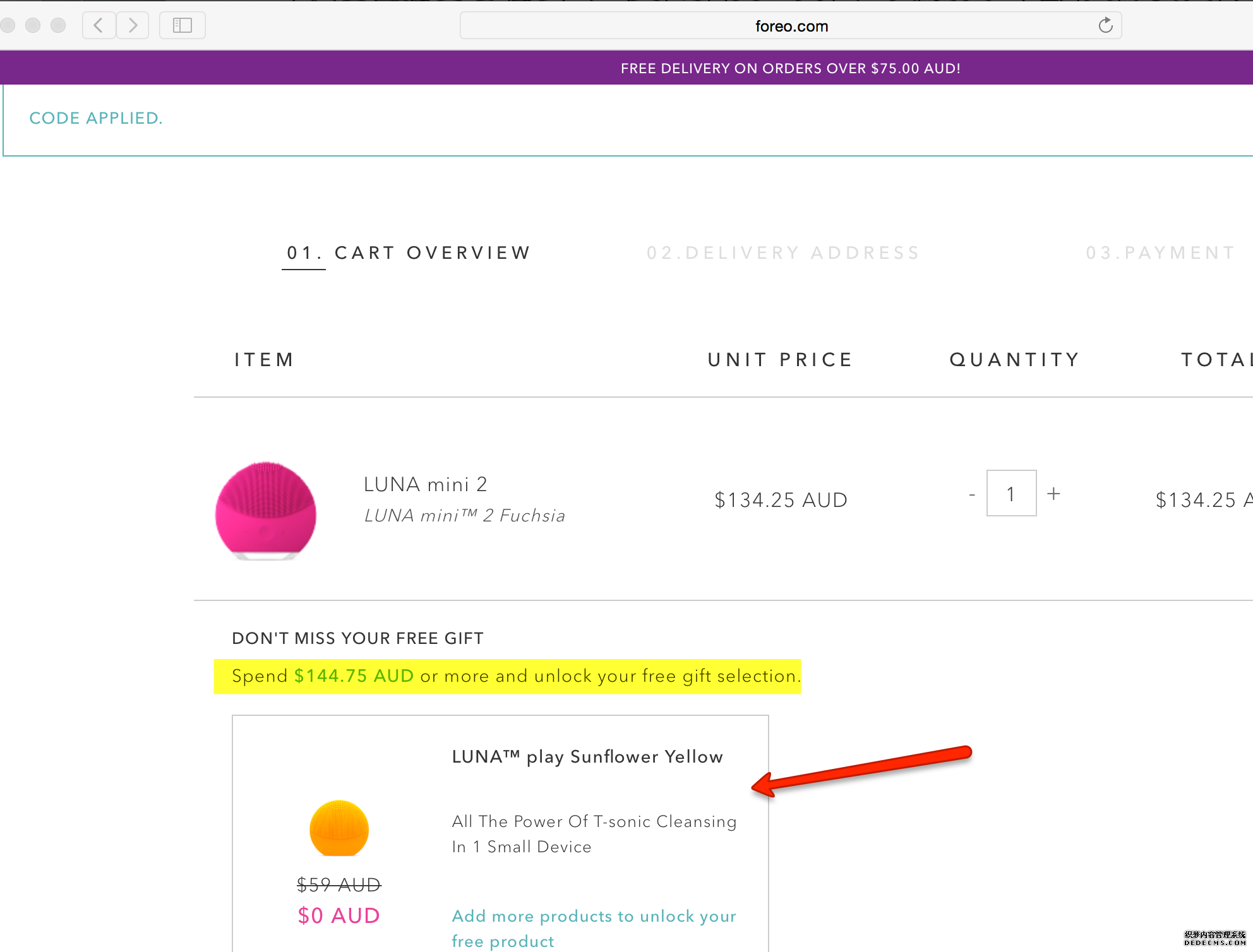Click the highlighted 'Spend $144.75 AUD' message
The width and height of the screenshot is (1253, 952).
tap(507, 676)
